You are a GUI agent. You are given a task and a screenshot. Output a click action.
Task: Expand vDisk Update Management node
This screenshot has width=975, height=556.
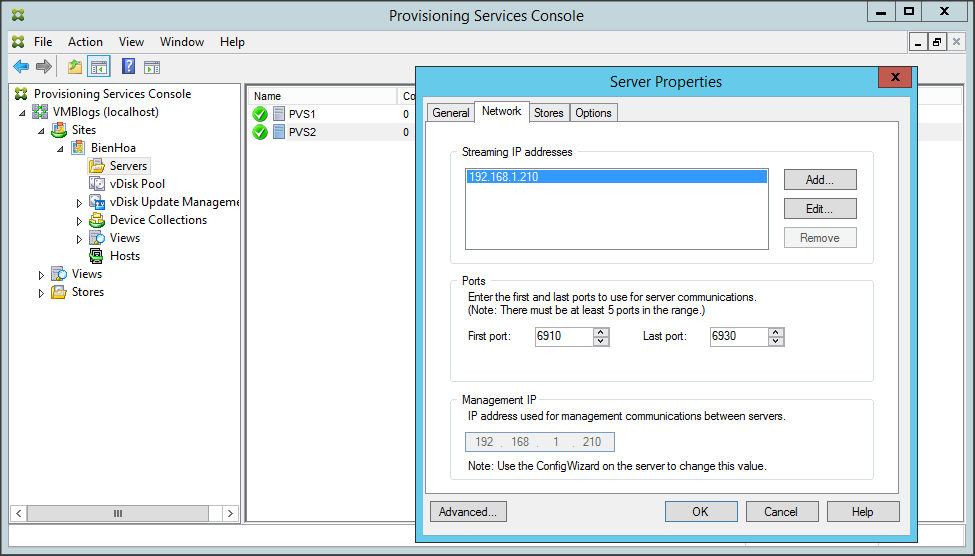pyautogui.click(x=79, y=203)
